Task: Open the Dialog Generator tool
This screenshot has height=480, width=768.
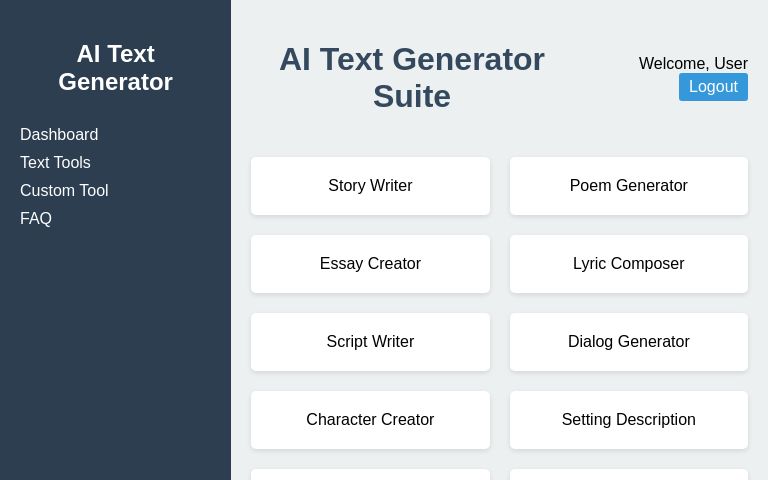Action: click(x=628, y=342)
